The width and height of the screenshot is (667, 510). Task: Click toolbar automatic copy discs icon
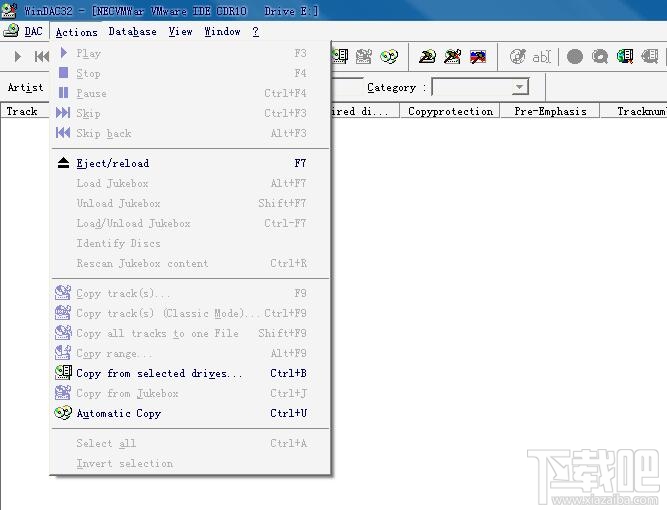point(389,57)
